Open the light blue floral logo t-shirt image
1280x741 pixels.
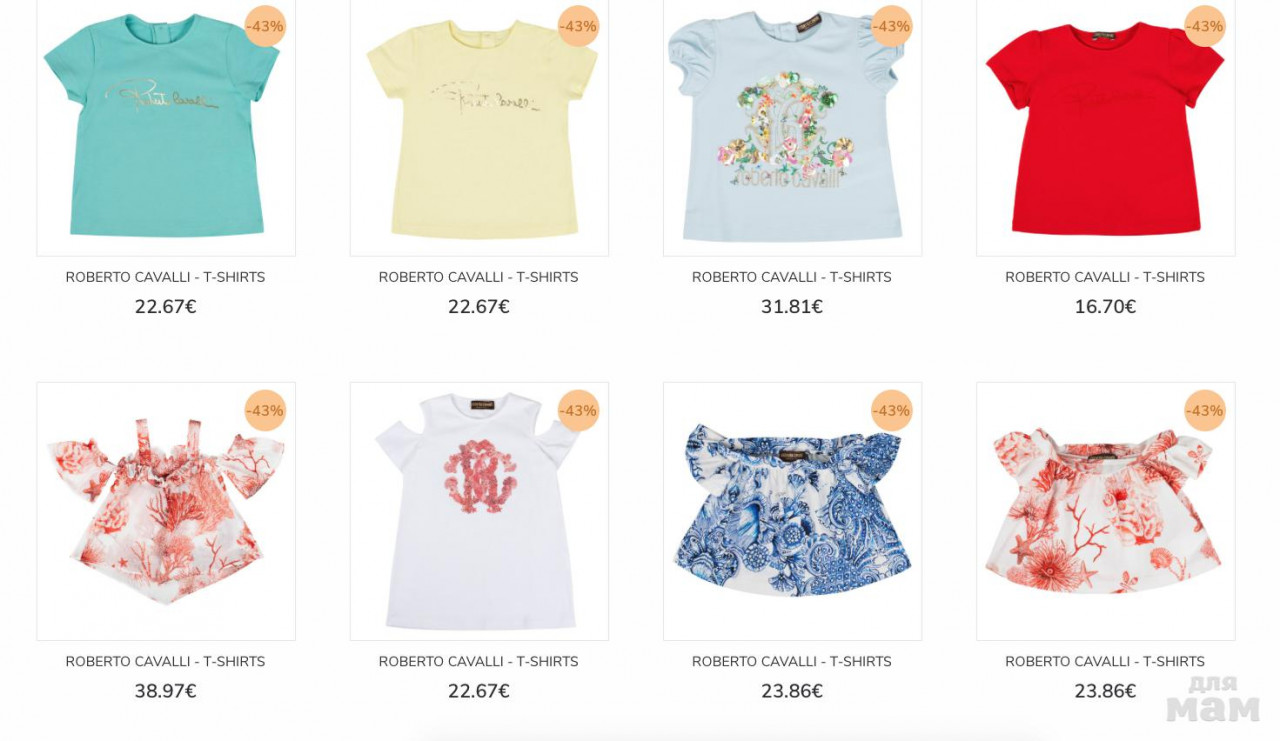tap(792, 127)
